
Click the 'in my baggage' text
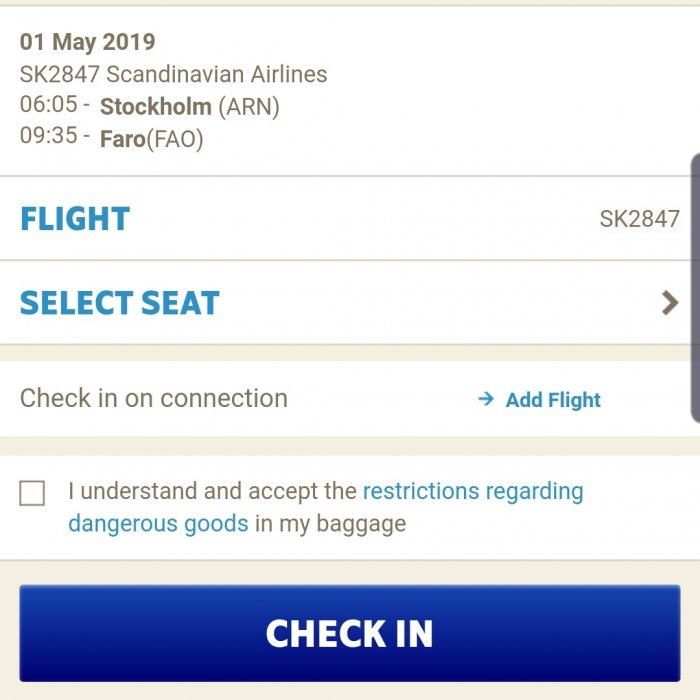pyautogui.click(x=330, y=523)
